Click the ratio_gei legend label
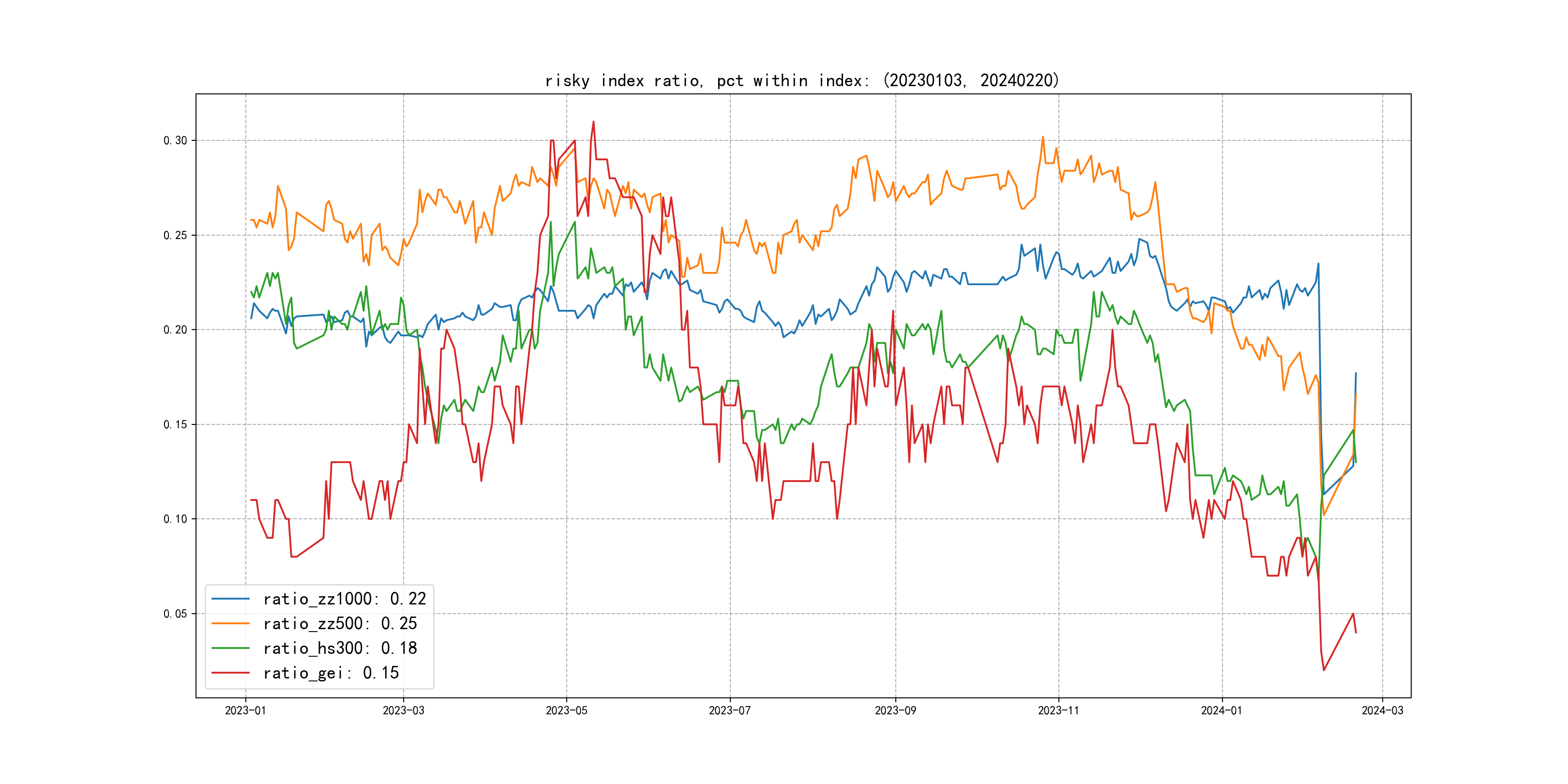This screenshot has height=784, width=1568. (331, 673)
